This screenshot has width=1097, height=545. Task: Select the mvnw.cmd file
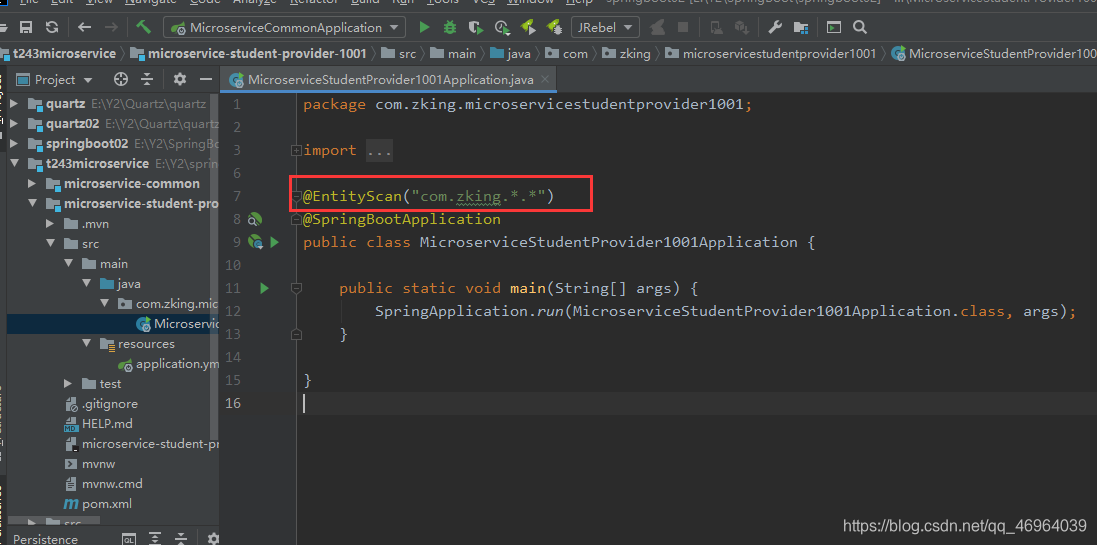tap(103, 483)
